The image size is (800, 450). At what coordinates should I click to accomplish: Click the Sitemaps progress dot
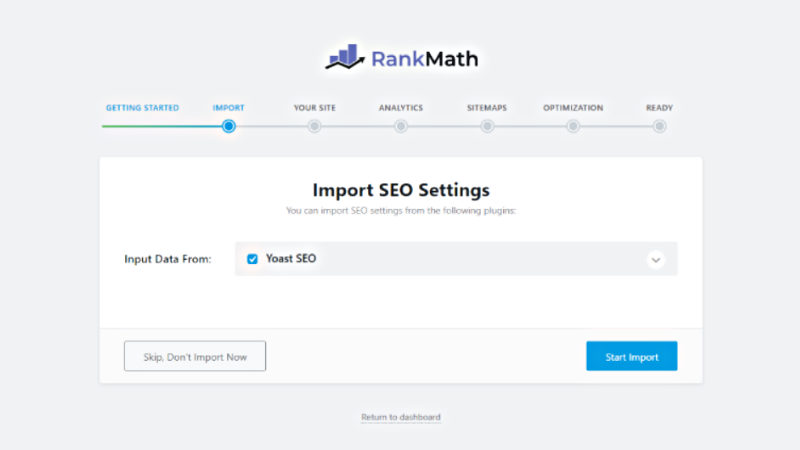point(487,126)
